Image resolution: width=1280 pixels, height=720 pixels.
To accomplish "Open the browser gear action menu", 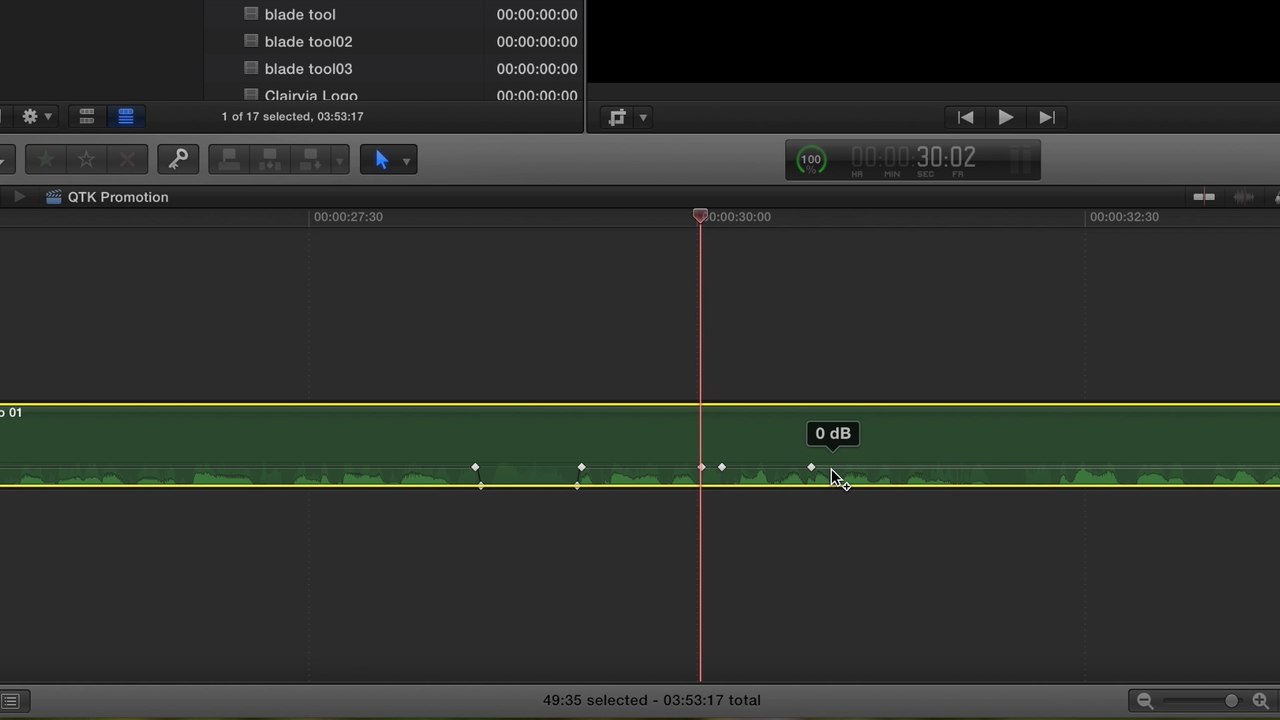I will coord(37,117).
